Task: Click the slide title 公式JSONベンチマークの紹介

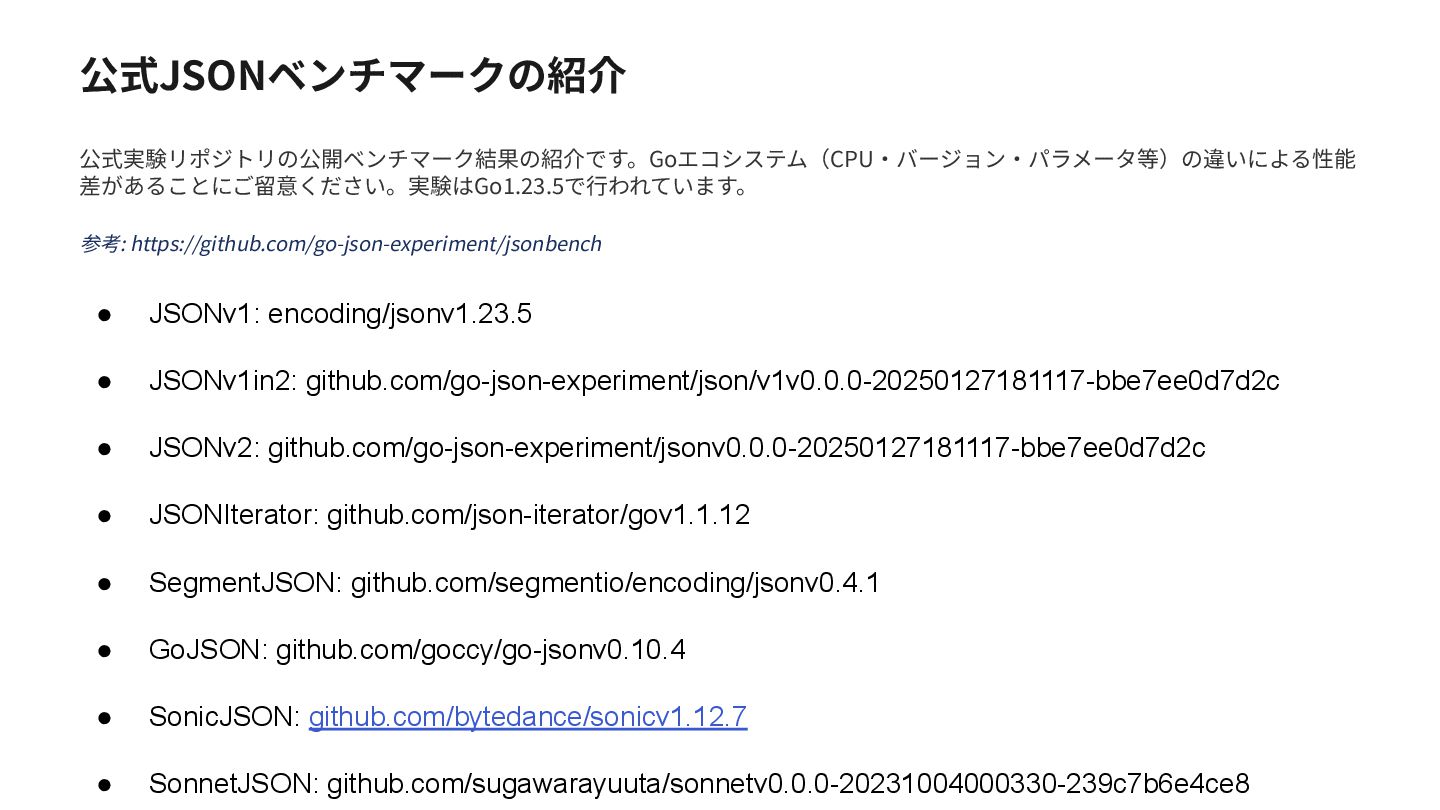Action: pyautogui.click(x=353, y=75)
